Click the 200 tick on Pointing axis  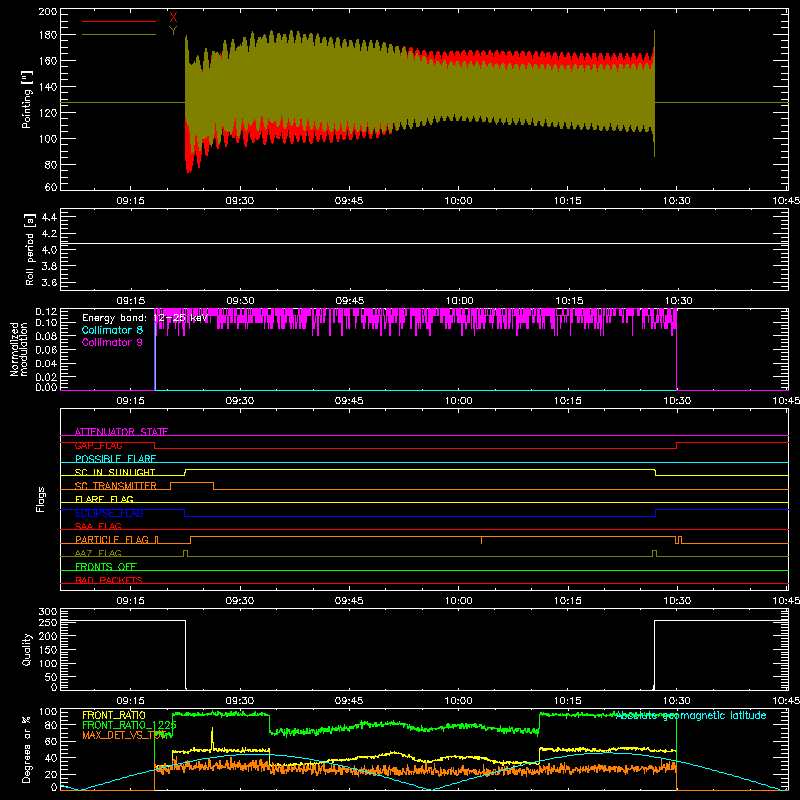[47, 11]
